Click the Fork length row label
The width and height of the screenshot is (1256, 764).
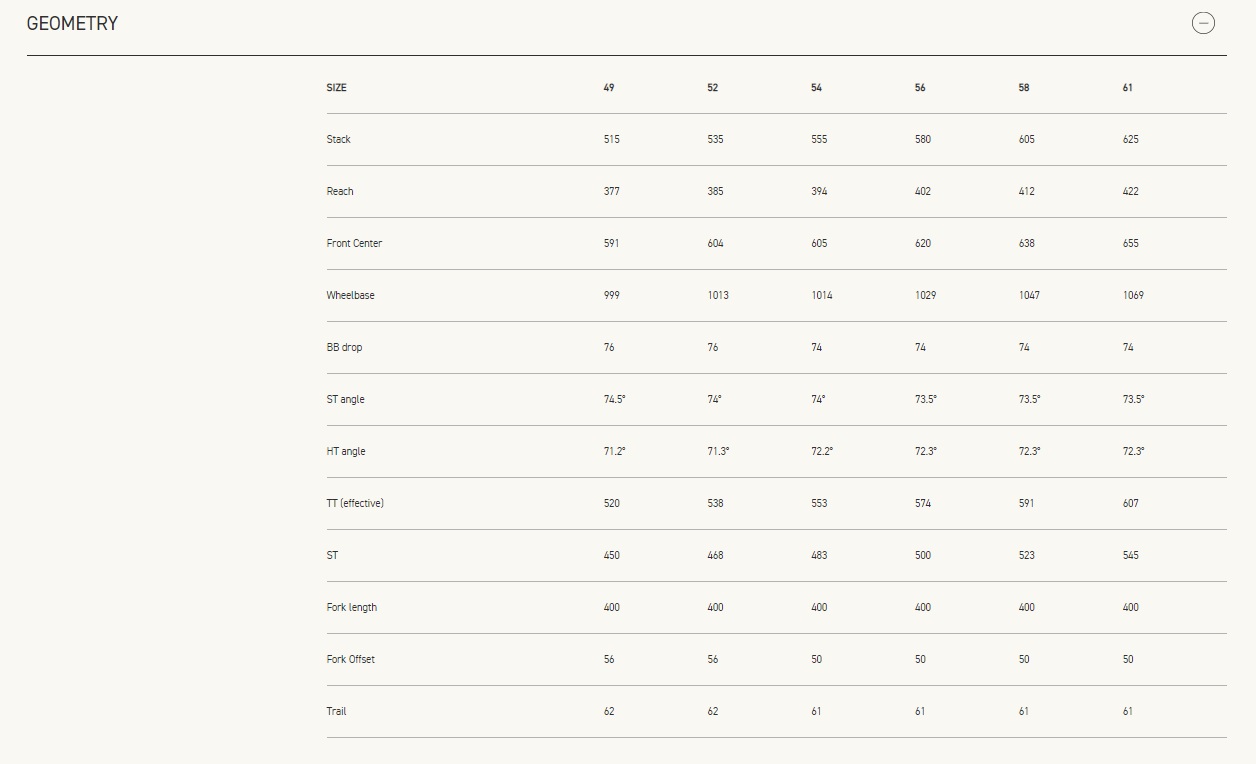click(x=352, y=608)
